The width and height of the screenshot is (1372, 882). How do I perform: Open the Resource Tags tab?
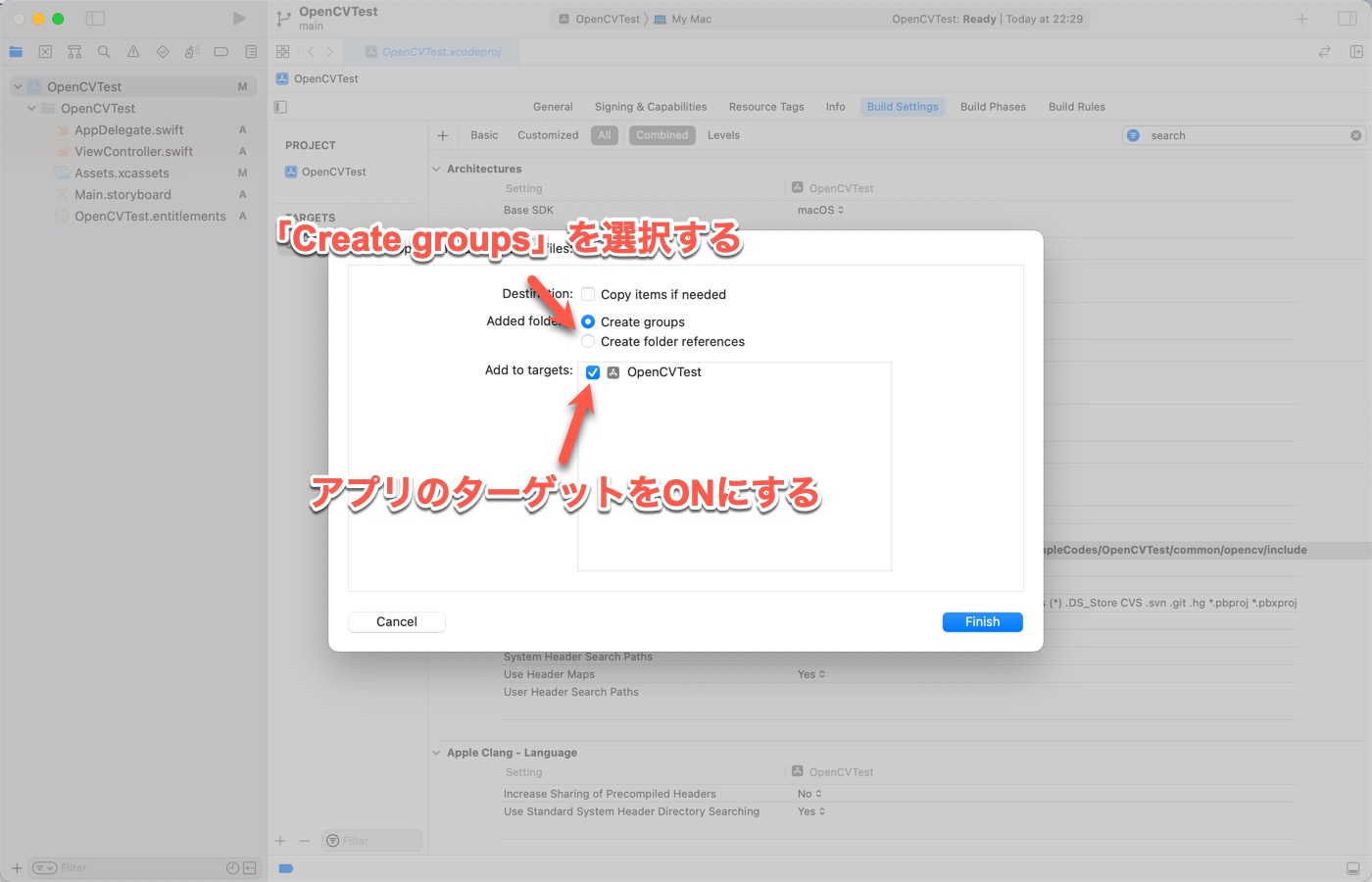tap(766, 107)
